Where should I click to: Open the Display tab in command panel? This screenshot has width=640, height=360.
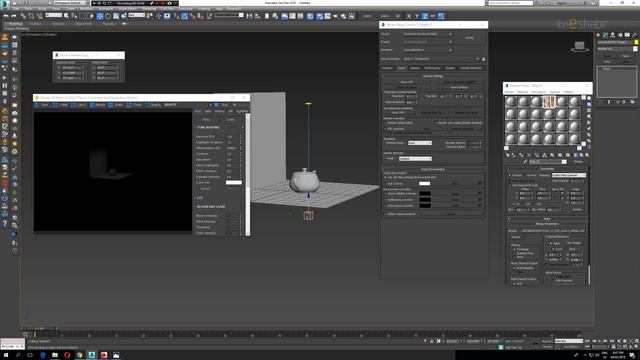pos(627,35)
